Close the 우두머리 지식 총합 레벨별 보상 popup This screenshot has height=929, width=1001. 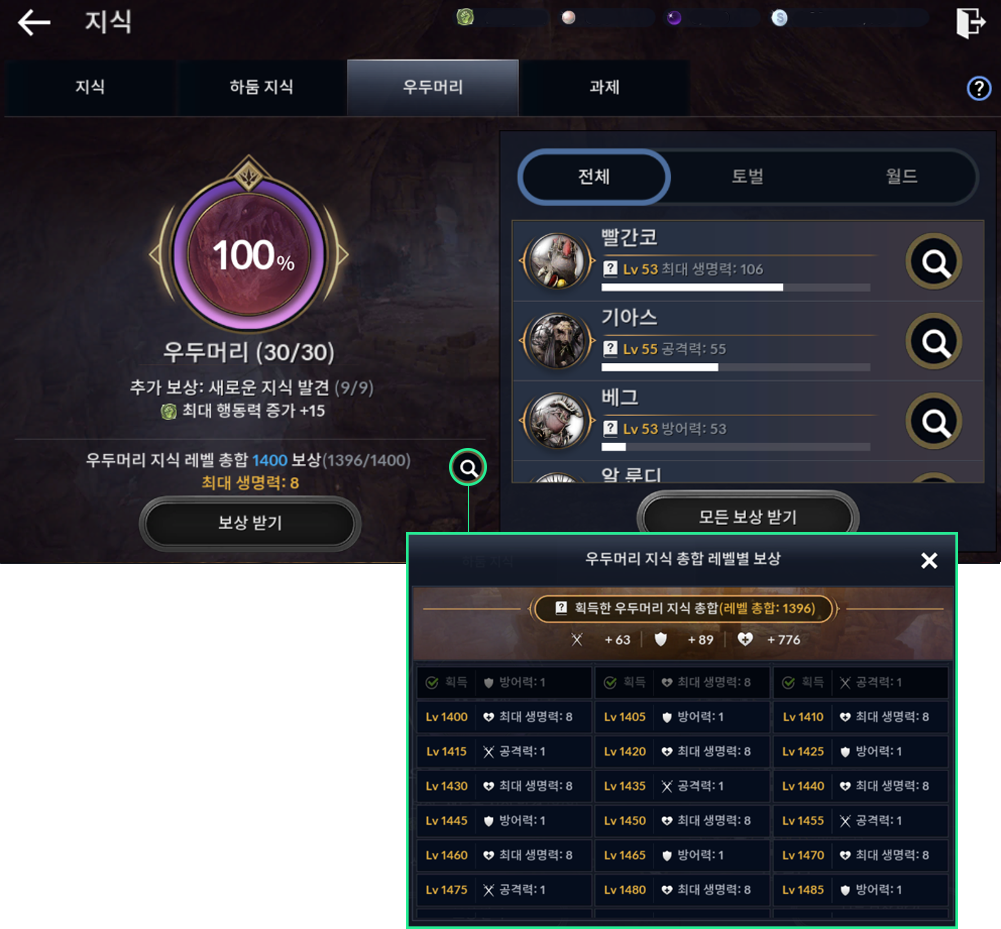[929, 561]
